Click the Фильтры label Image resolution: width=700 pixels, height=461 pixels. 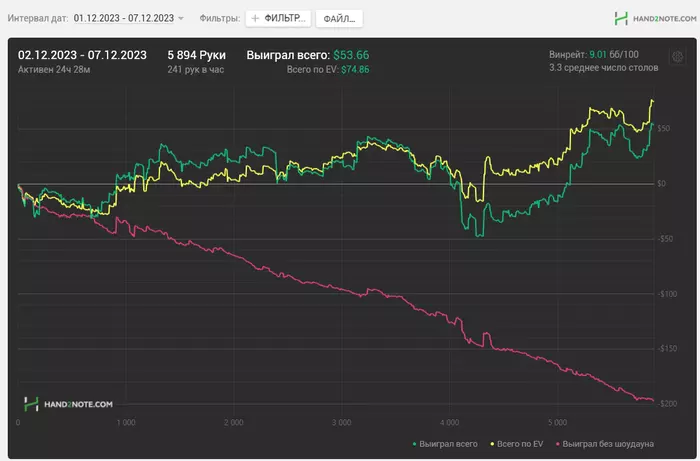tap(220, 18)
